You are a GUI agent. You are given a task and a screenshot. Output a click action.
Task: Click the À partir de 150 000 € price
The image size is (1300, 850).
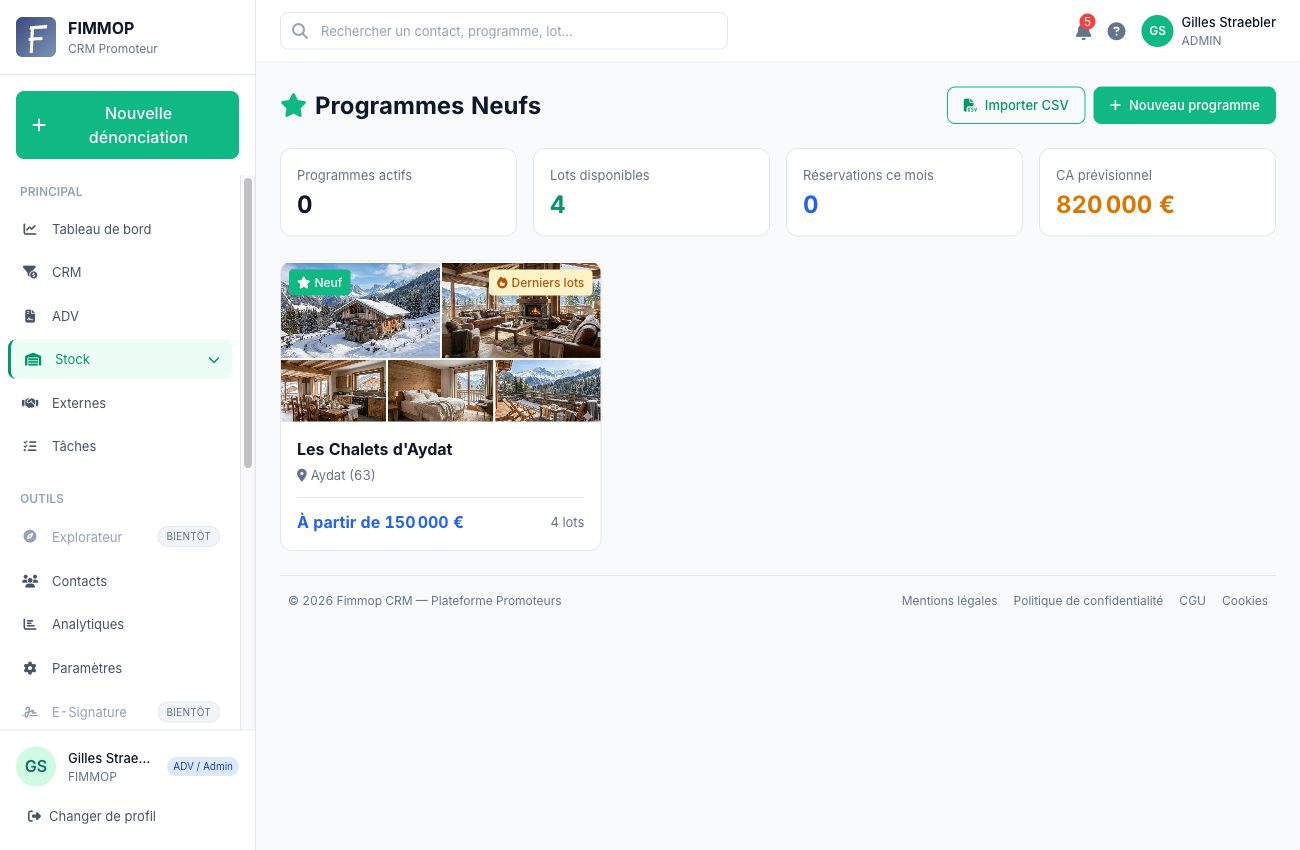pos(380,522)
